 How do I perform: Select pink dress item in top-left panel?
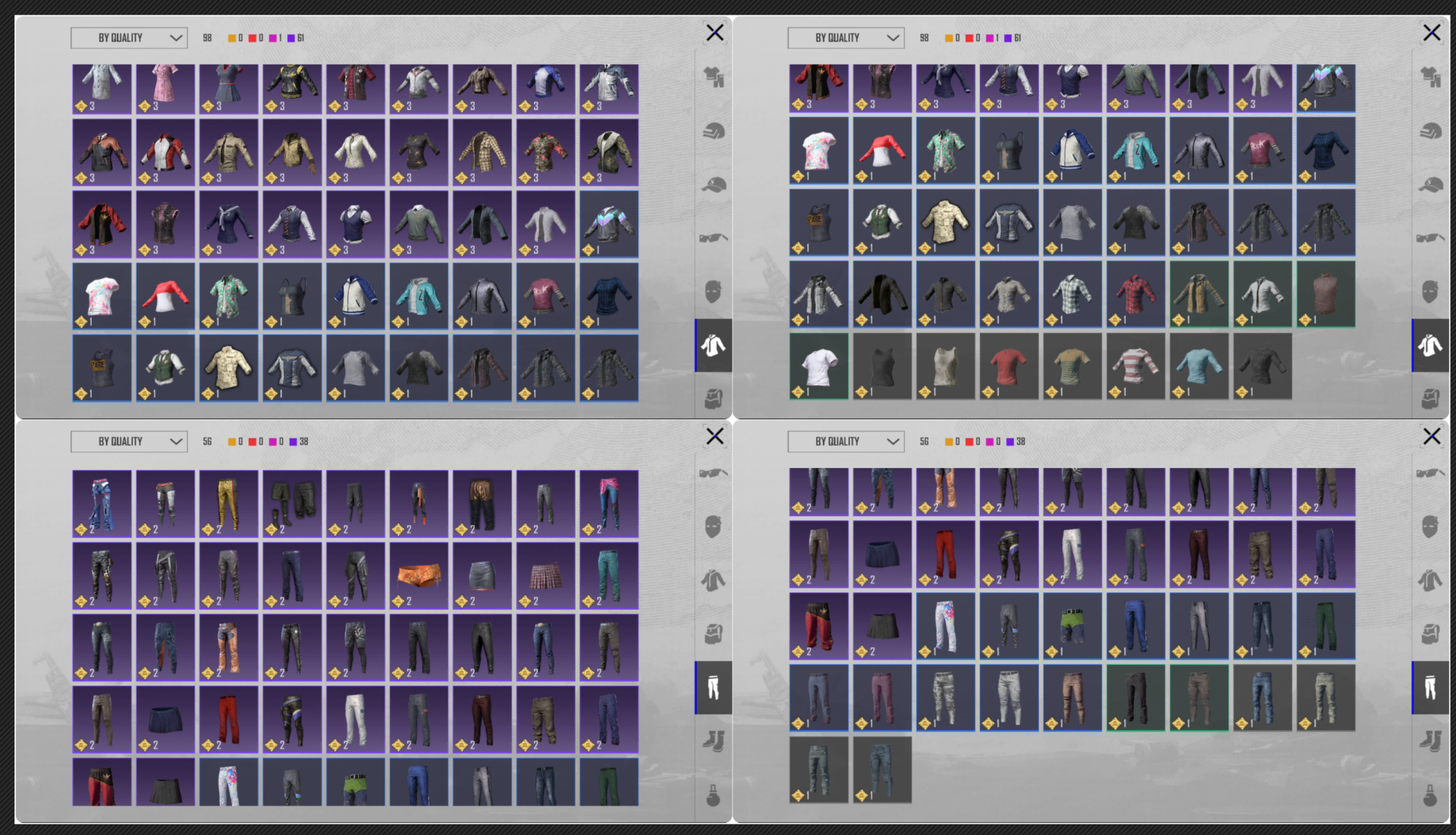(x=165, y=89)
